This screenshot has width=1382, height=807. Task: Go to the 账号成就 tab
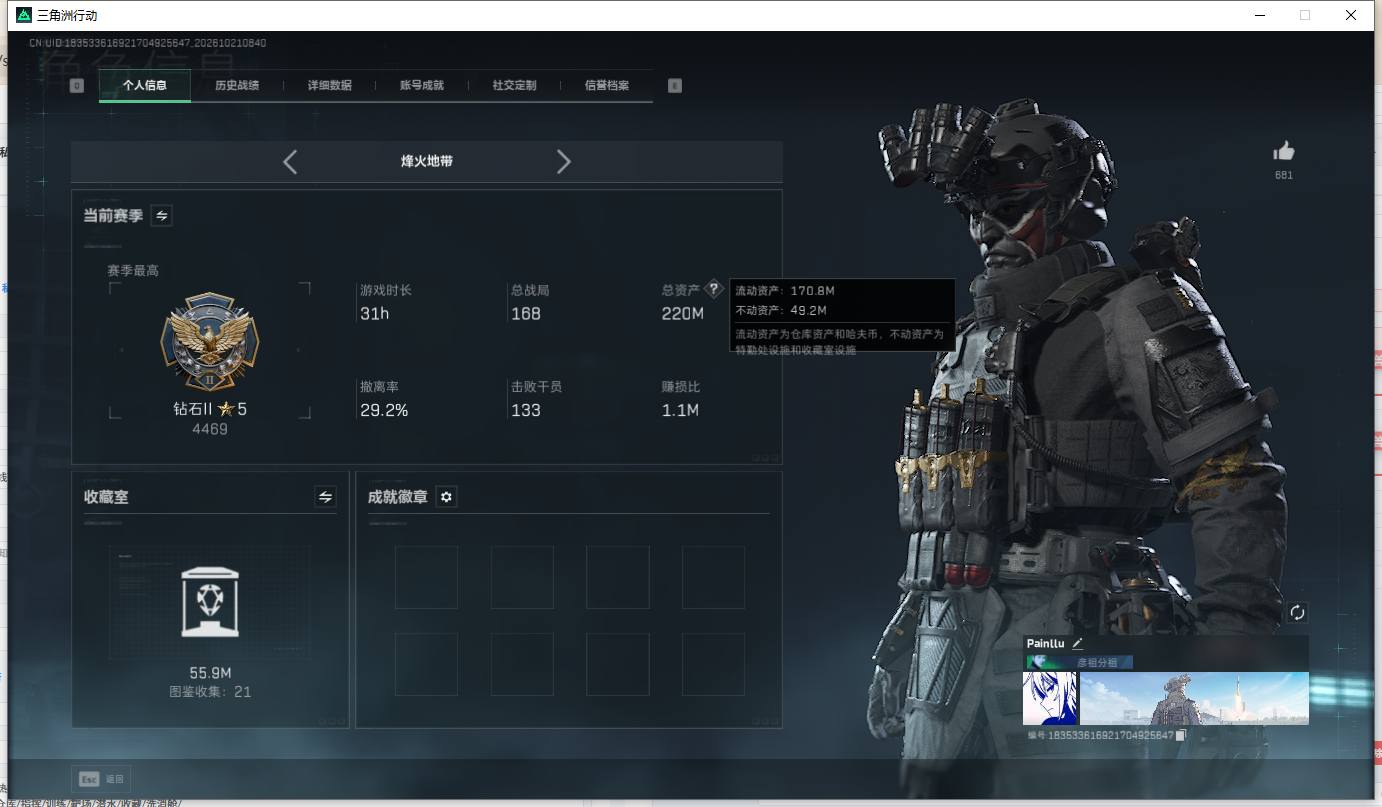(x=422, y=86)
